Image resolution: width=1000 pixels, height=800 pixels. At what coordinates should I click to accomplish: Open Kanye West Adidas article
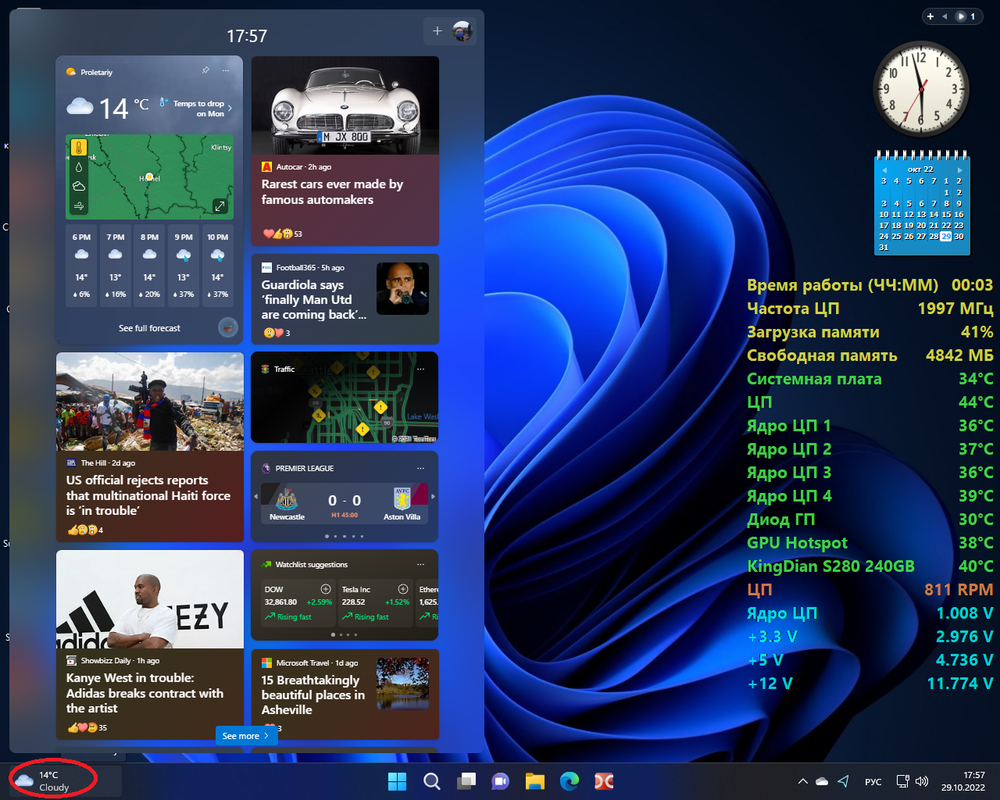pyautogui.click(x=150, y=644)
